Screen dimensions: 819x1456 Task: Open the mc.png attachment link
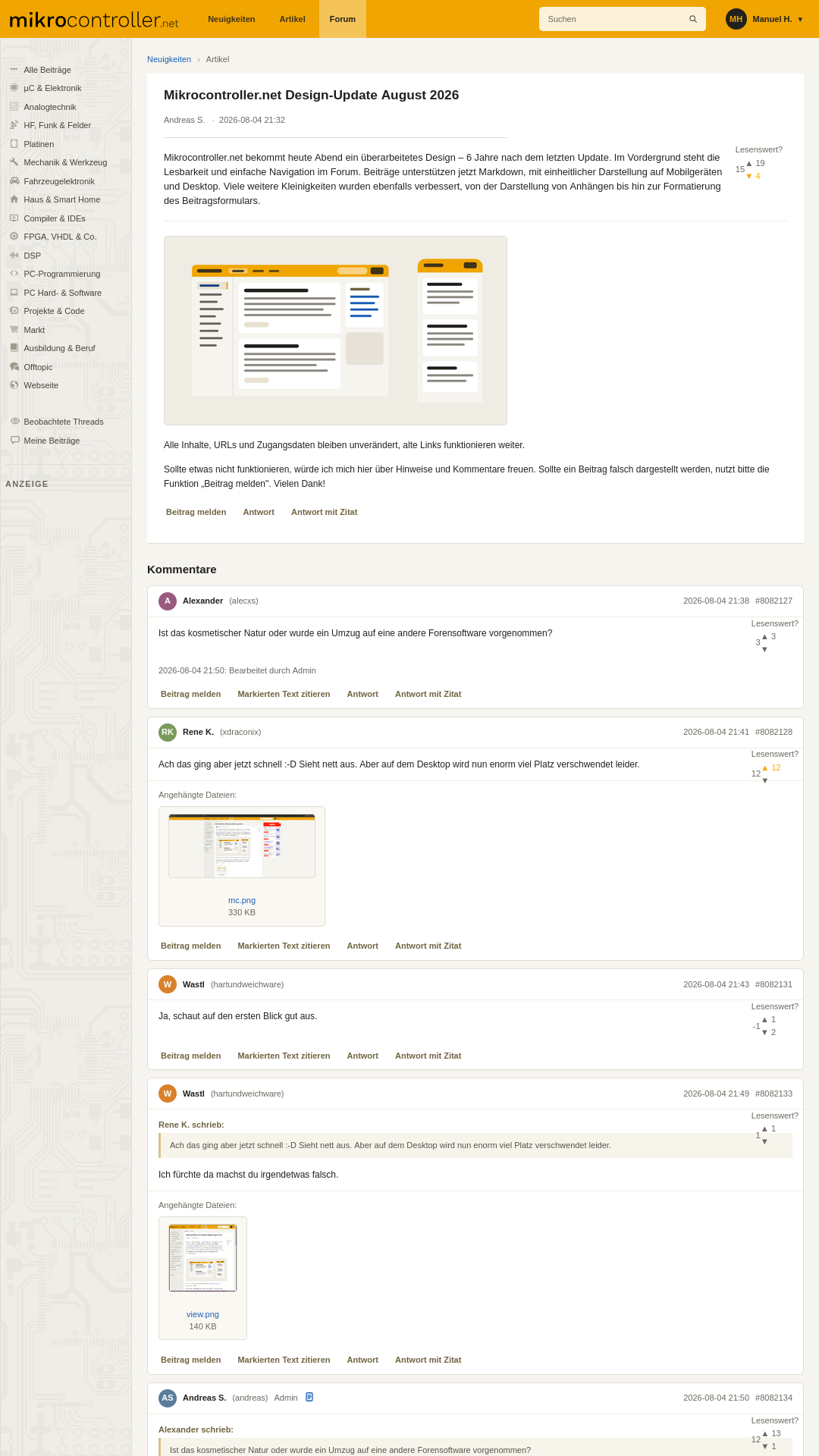[x=242, y=900]
